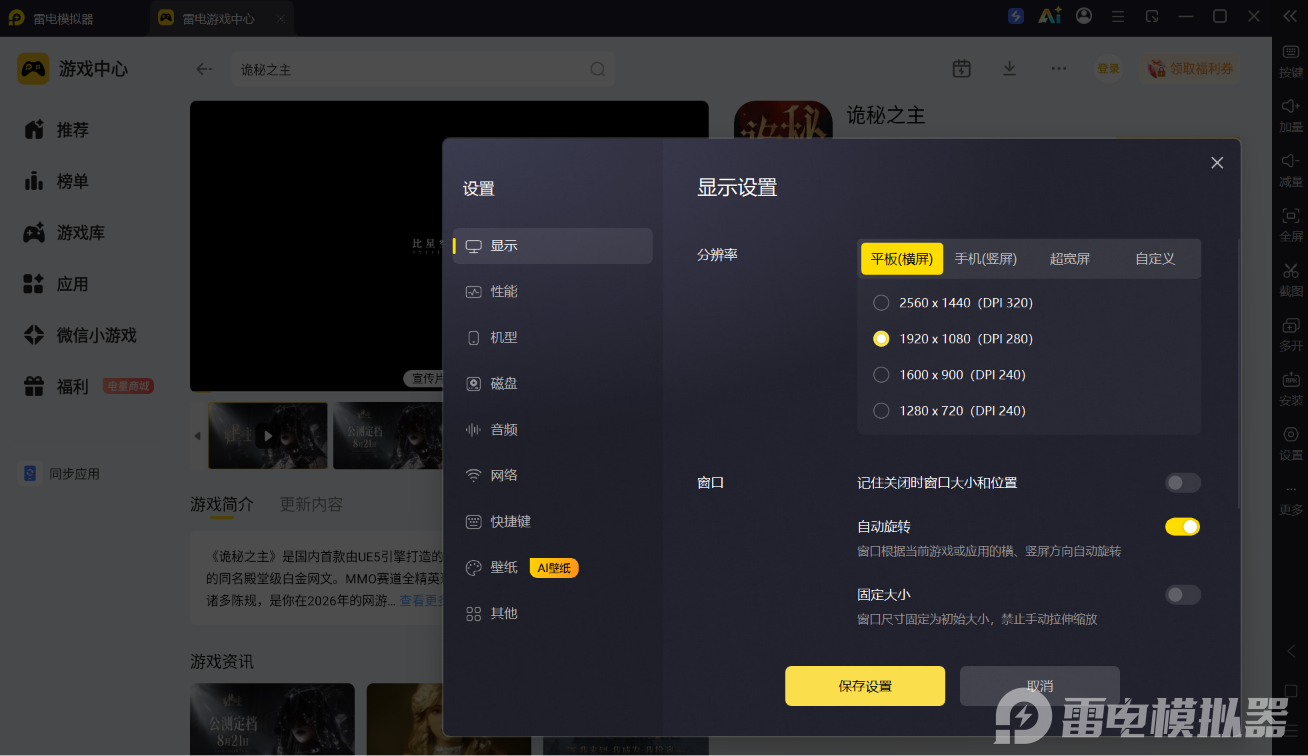Disable the 自动旋转 switch

pos(1182,527)
